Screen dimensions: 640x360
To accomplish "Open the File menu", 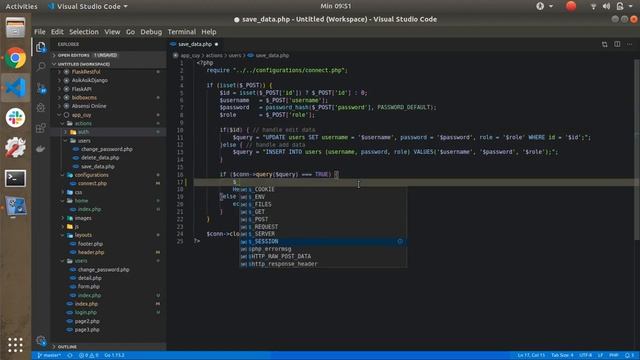I will [x=40, y=32].
